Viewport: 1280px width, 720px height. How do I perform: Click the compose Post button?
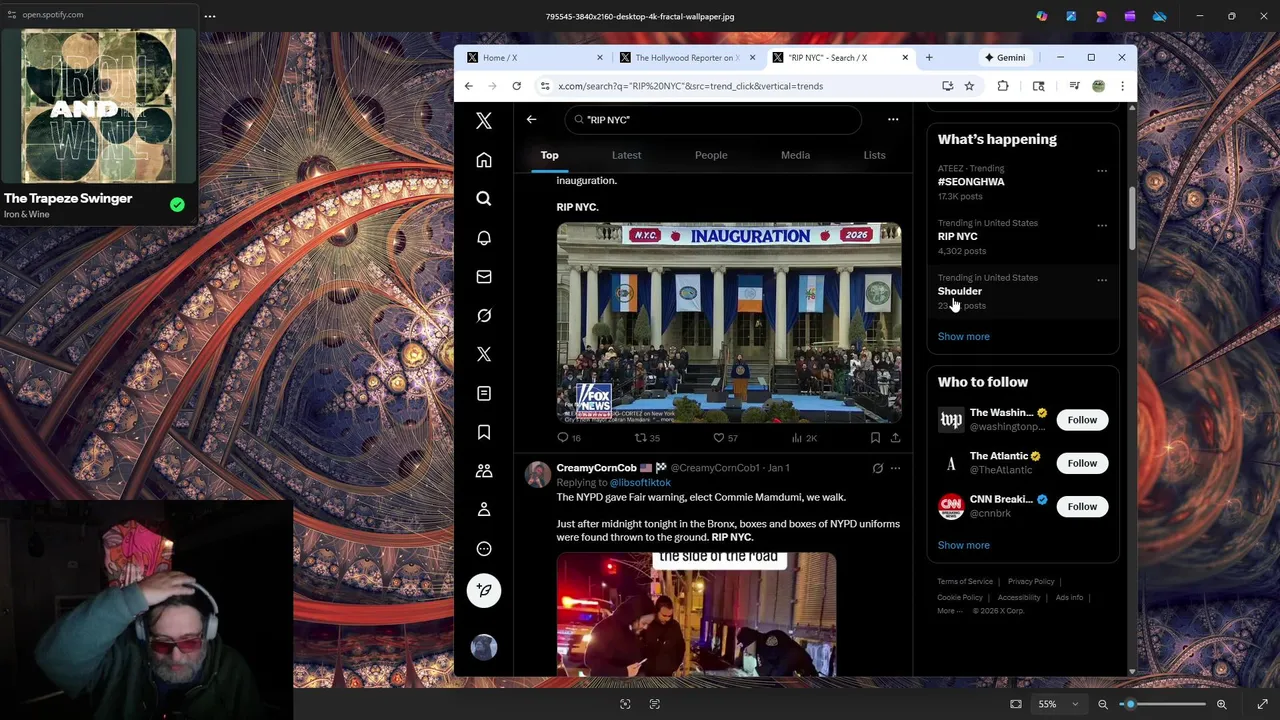coord(484,591)
